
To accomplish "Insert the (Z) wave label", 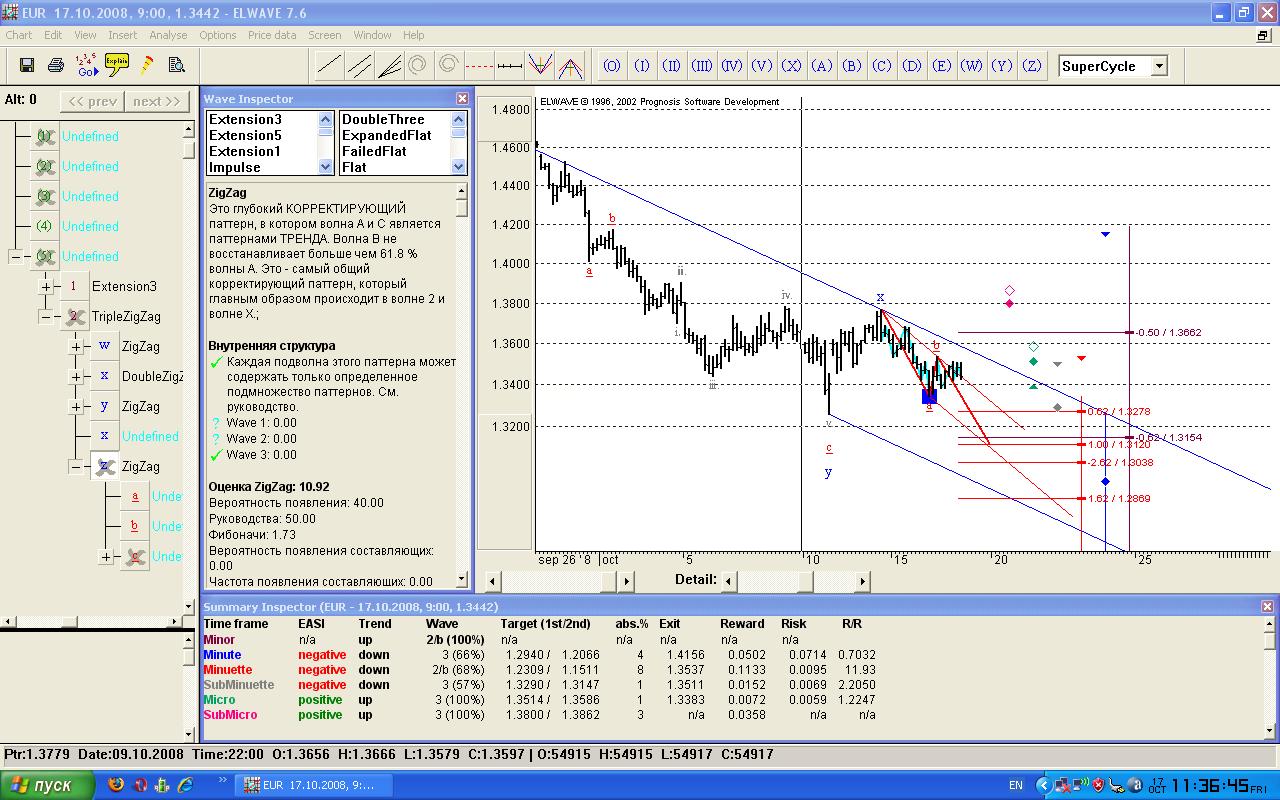I will point(1032,66).
